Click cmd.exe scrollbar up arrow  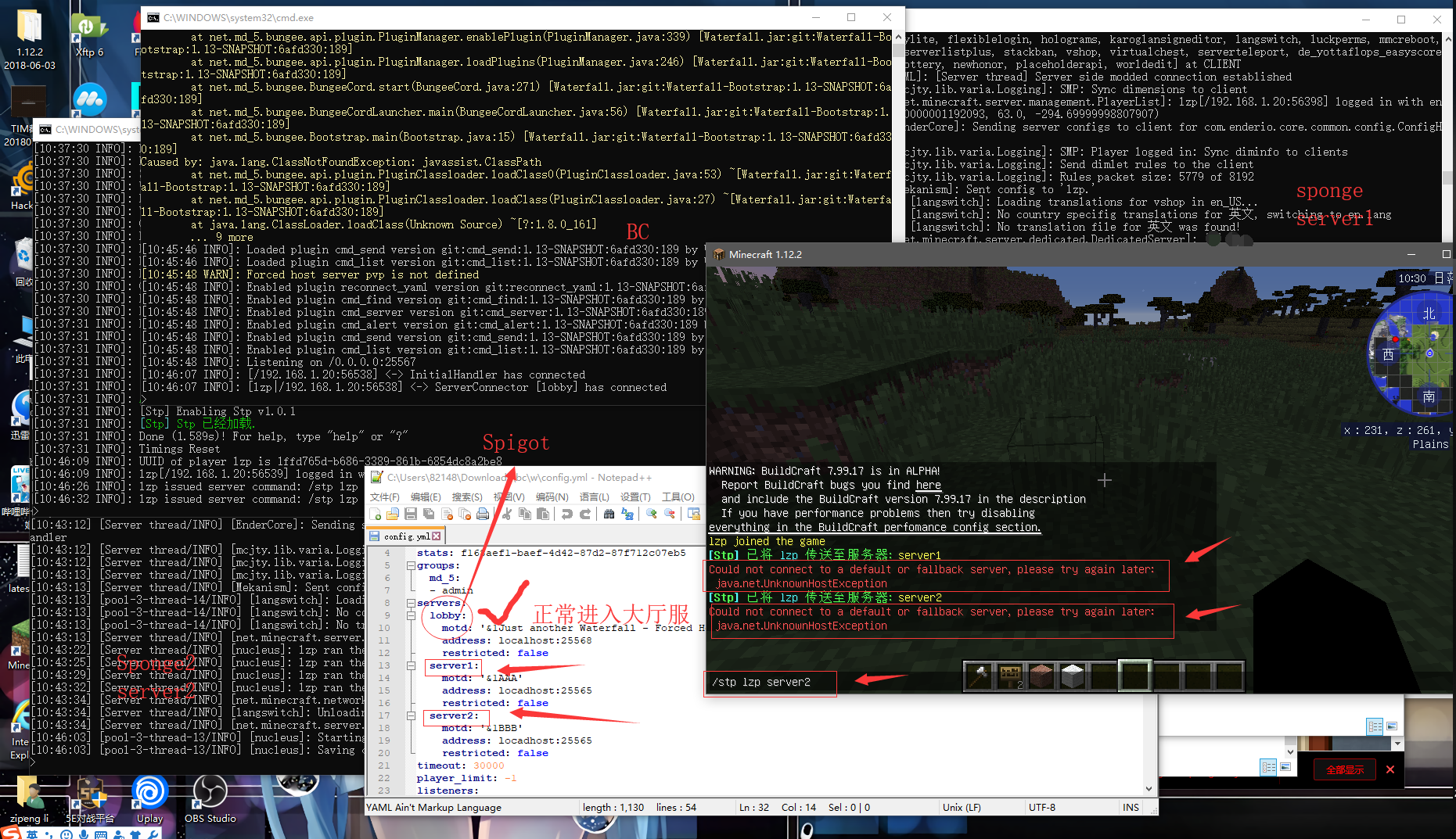[898, 37]
